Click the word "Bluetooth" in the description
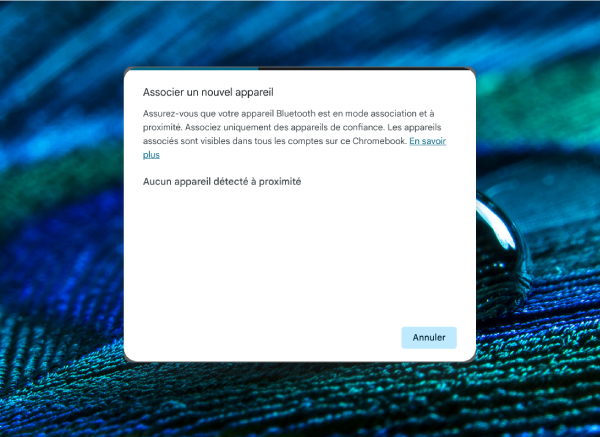Viewport: 600px width, 437px height. click(296, 114)
